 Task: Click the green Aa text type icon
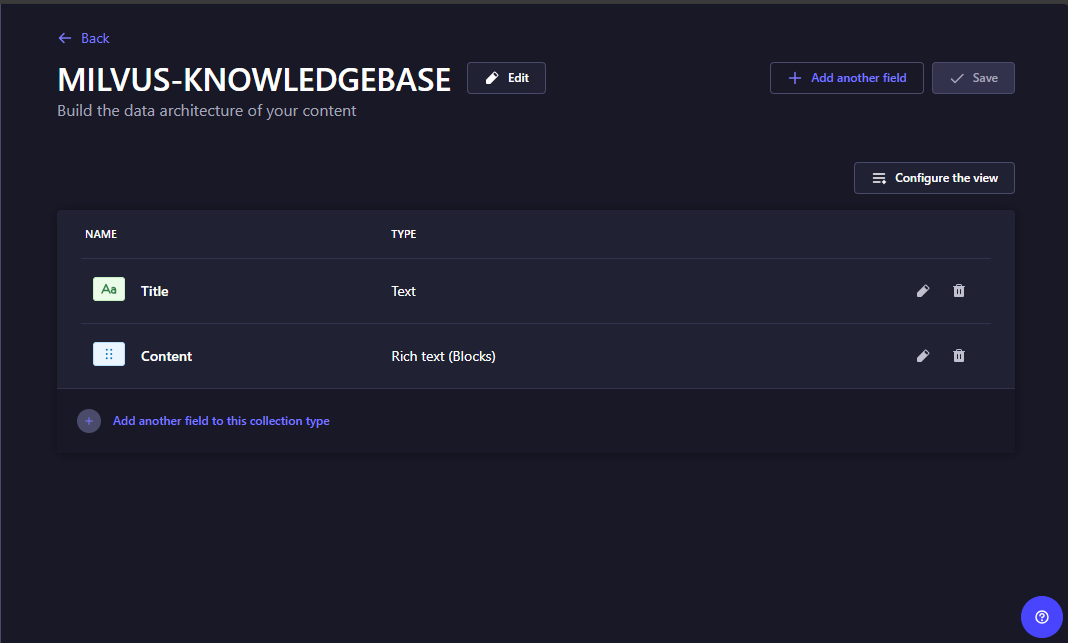[109, 290]
